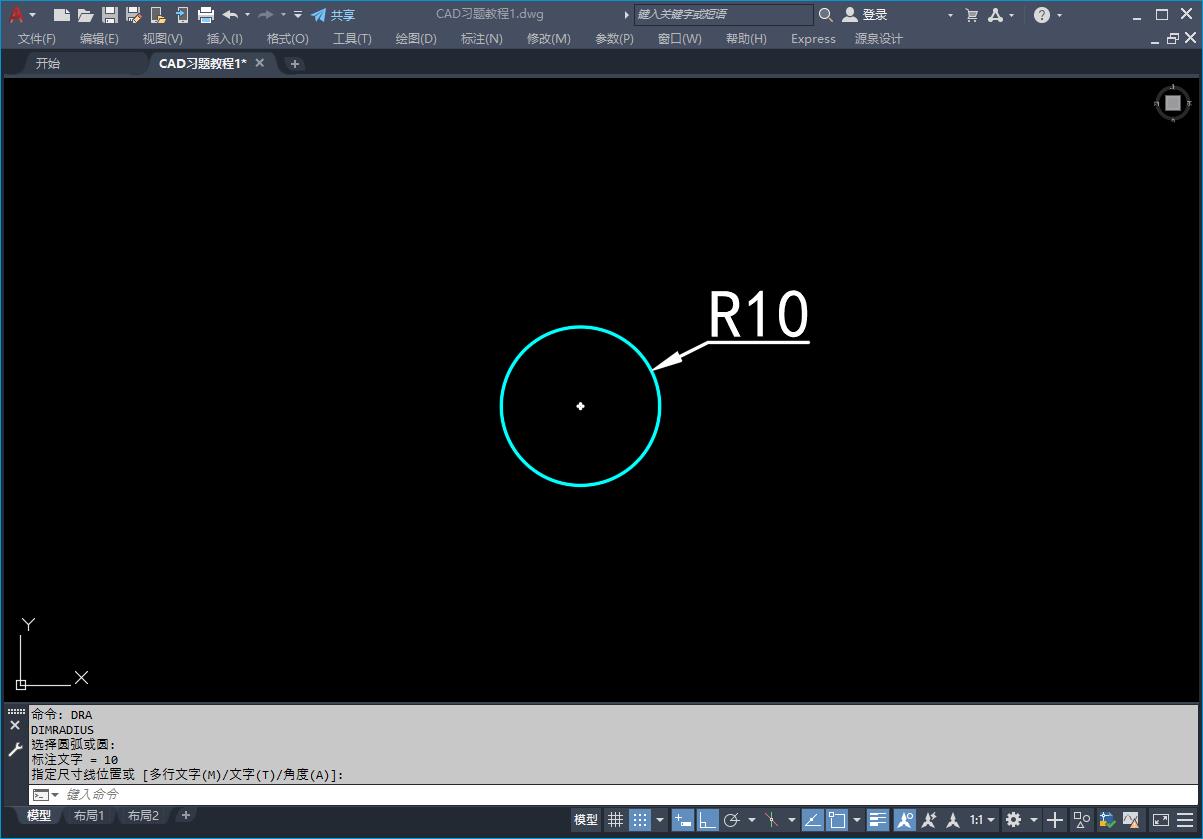
Task: Open the 修改(M) menu
Action: click(x=549, y=39)
